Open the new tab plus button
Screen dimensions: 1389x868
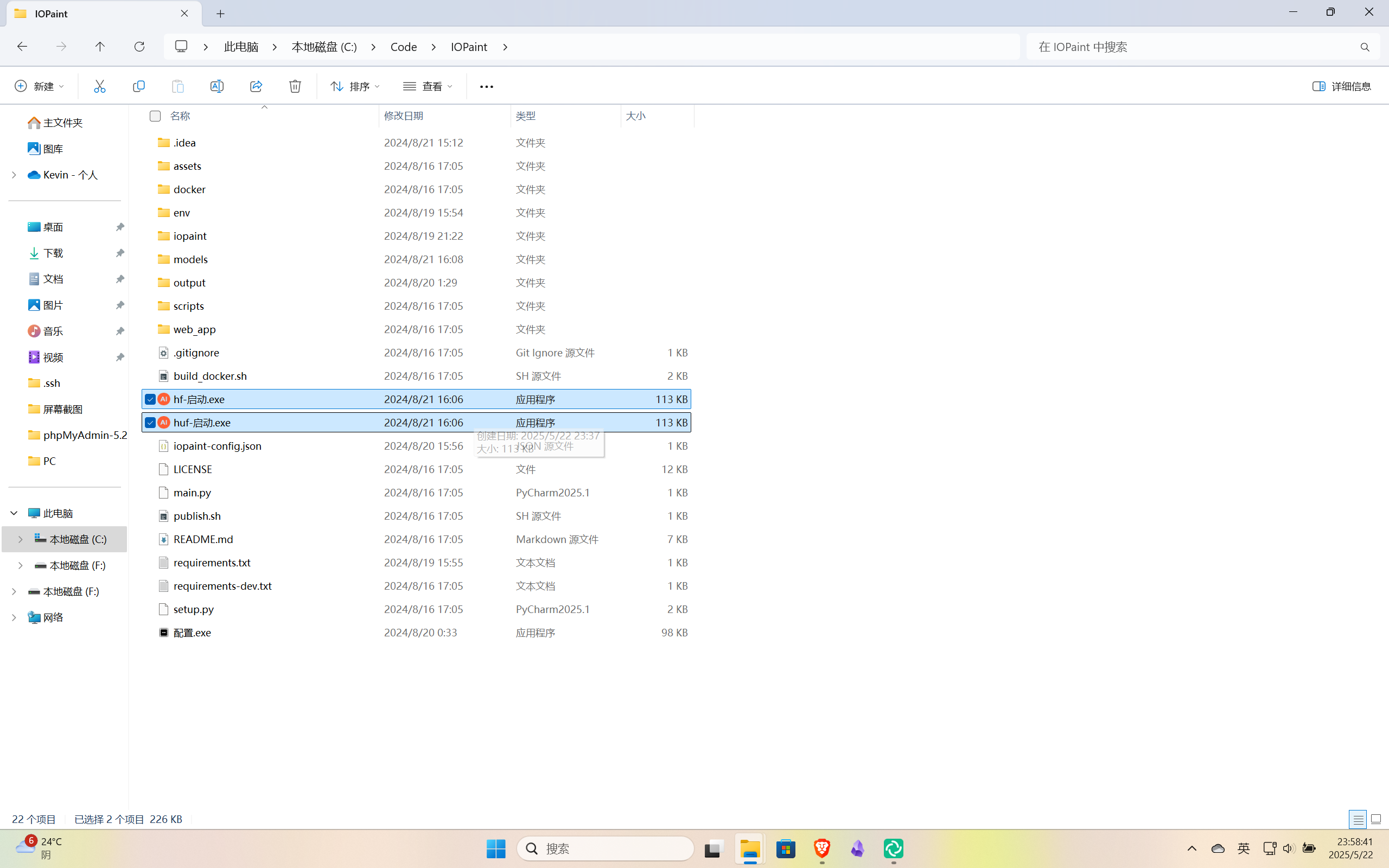[220, 14]
